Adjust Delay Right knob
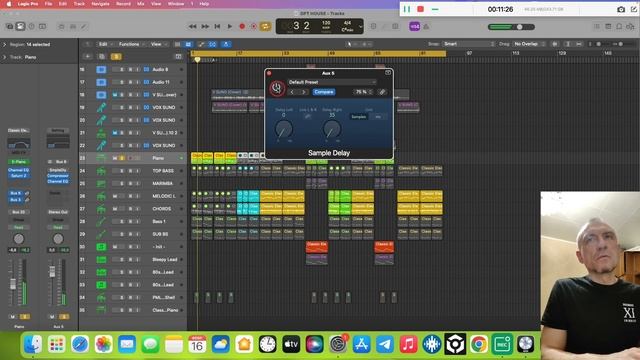The height and width of the screenshot is (360, 640). [x=331, y=129]
